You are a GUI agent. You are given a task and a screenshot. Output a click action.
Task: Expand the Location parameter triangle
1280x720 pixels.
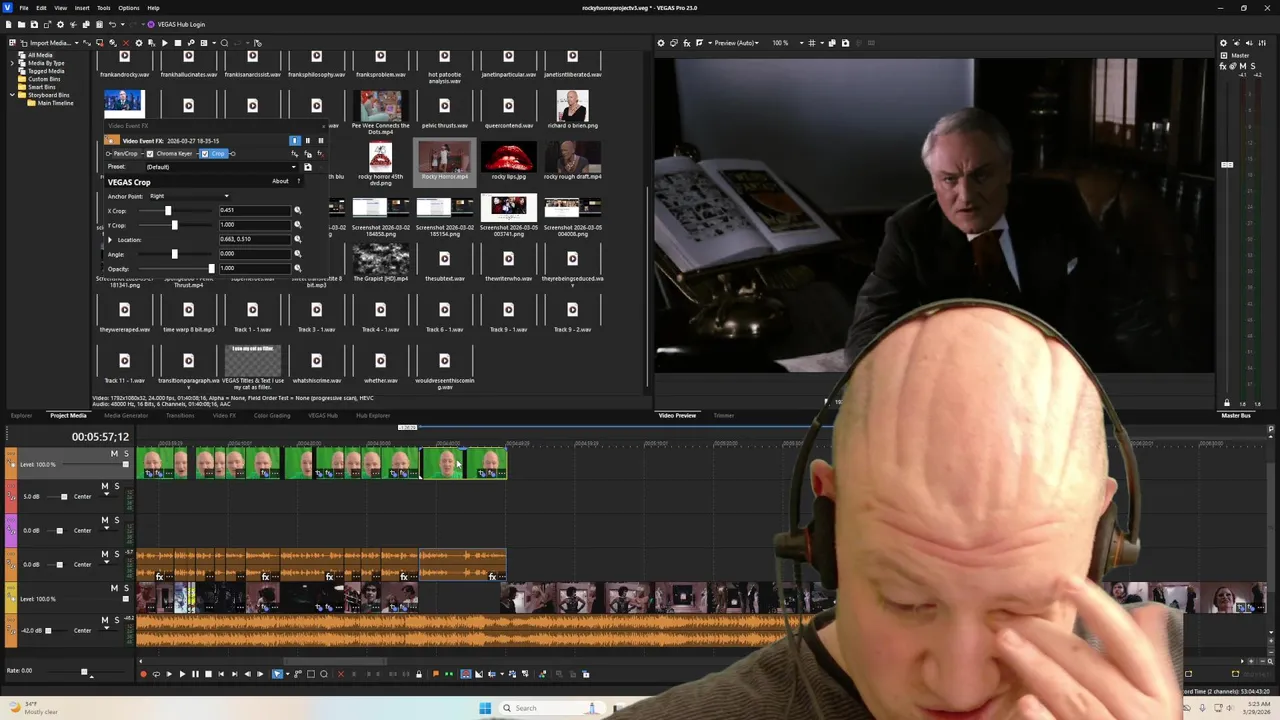point(110,240)
